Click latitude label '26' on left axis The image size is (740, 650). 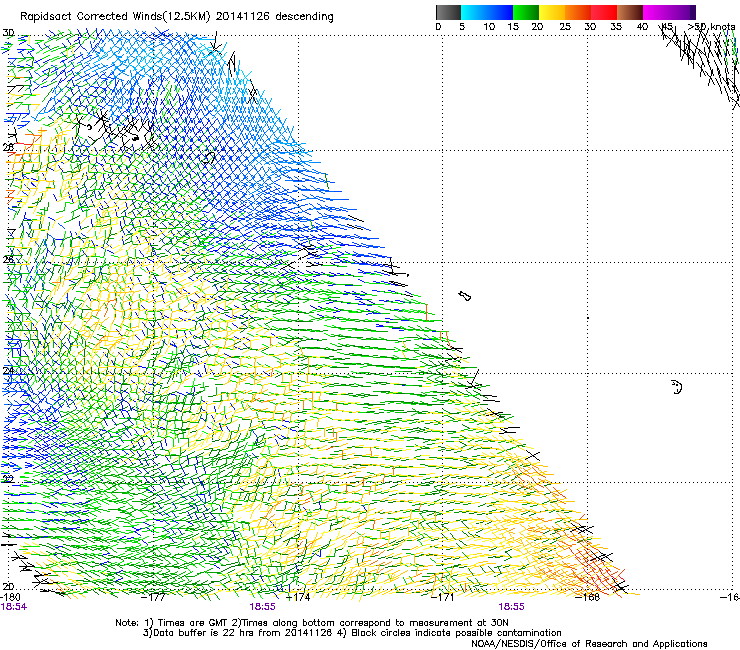pyautogui.click(x=8, y=260)
